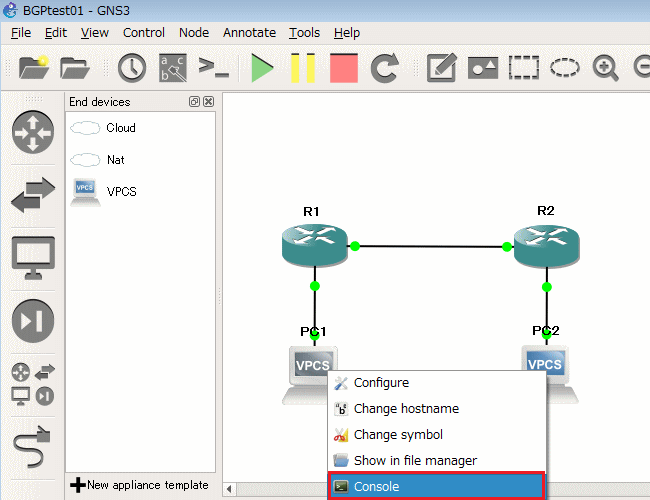Open console to all devices icon
The image size is (650, 500).
[213, 67]
